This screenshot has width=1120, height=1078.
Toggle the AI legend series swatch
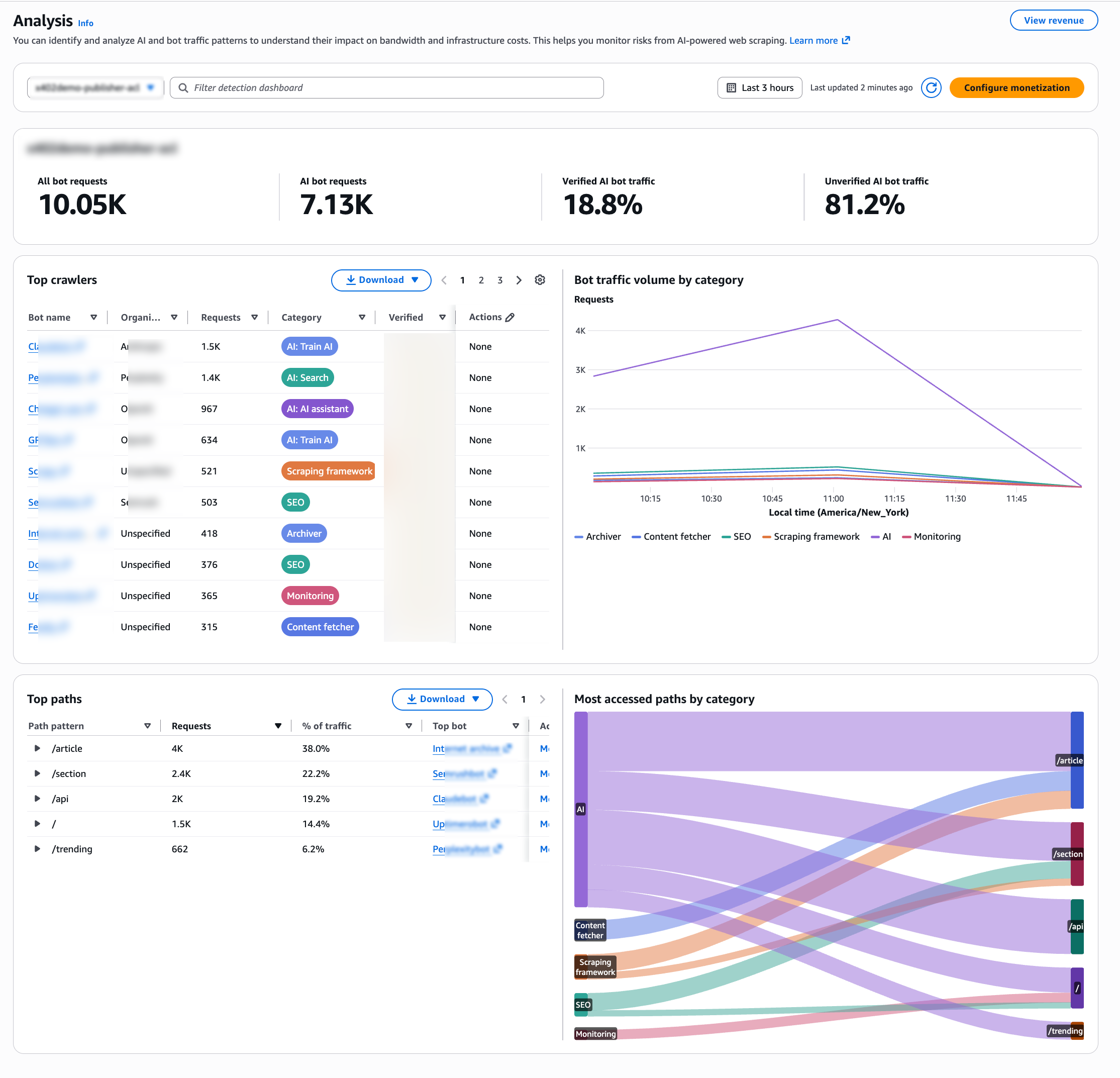click(x=875, y=537)
